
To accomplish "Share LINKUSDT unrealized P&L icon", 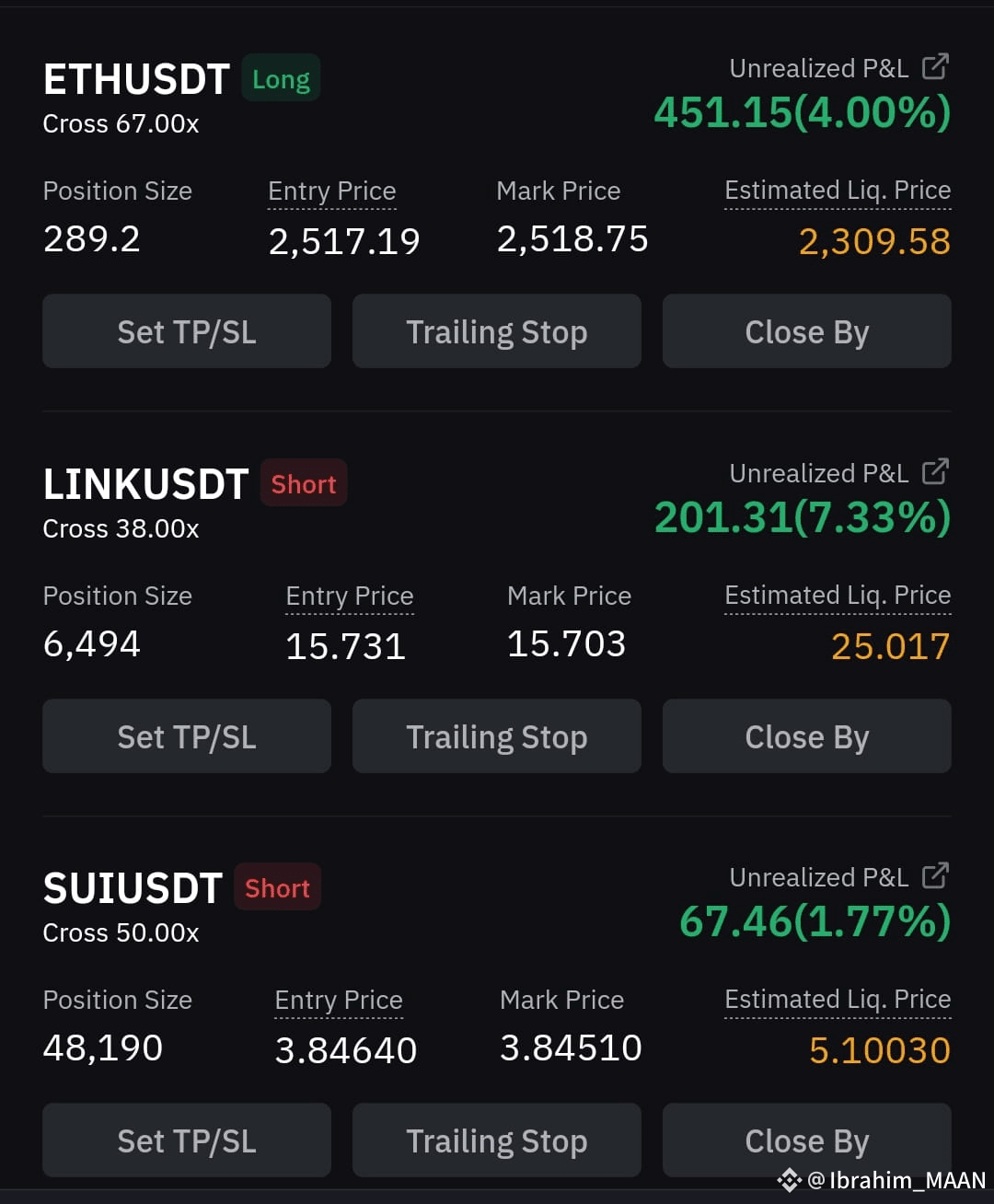I will pos(935,472).
